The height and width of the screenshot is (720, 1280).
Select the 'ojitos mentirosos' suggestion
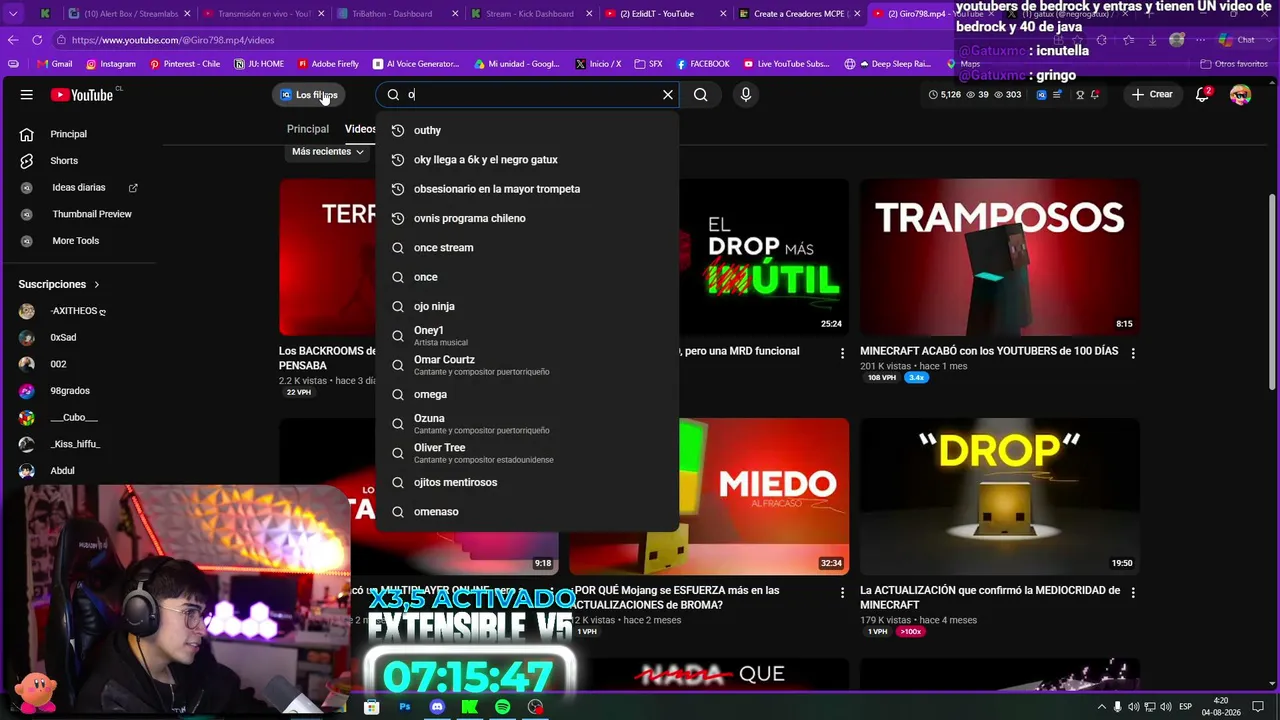tap(527, 483)
